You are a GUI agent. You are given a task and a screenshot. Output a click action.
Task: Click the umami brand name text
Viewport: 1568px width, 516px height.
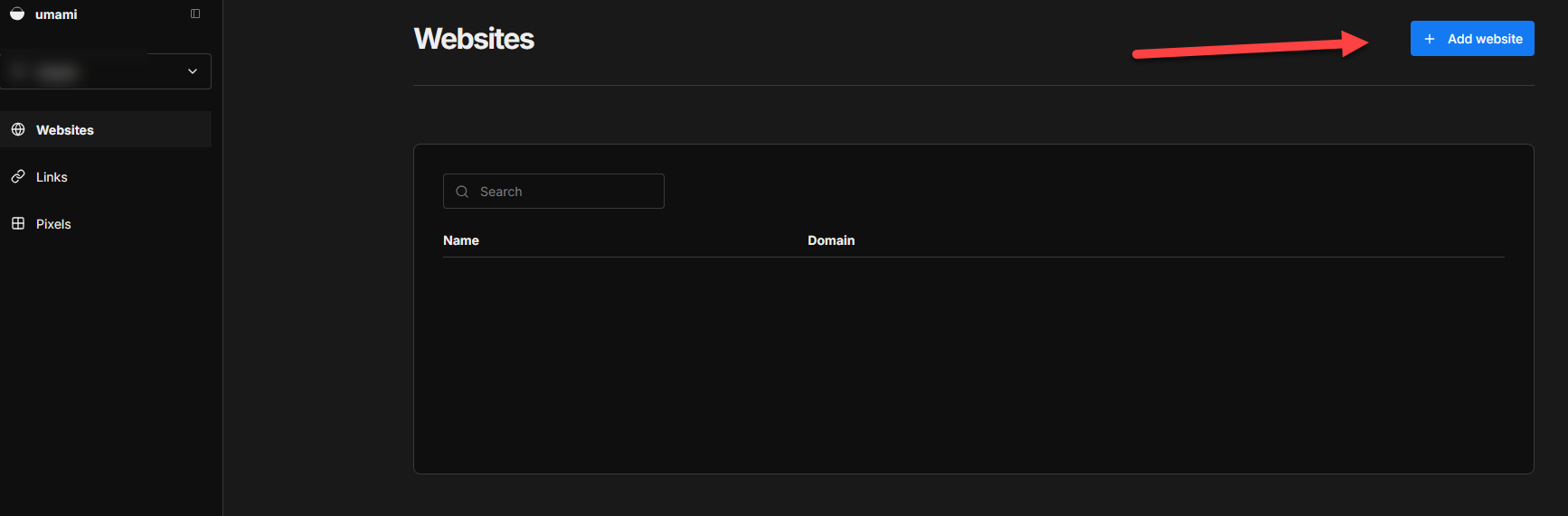[56, 14]
